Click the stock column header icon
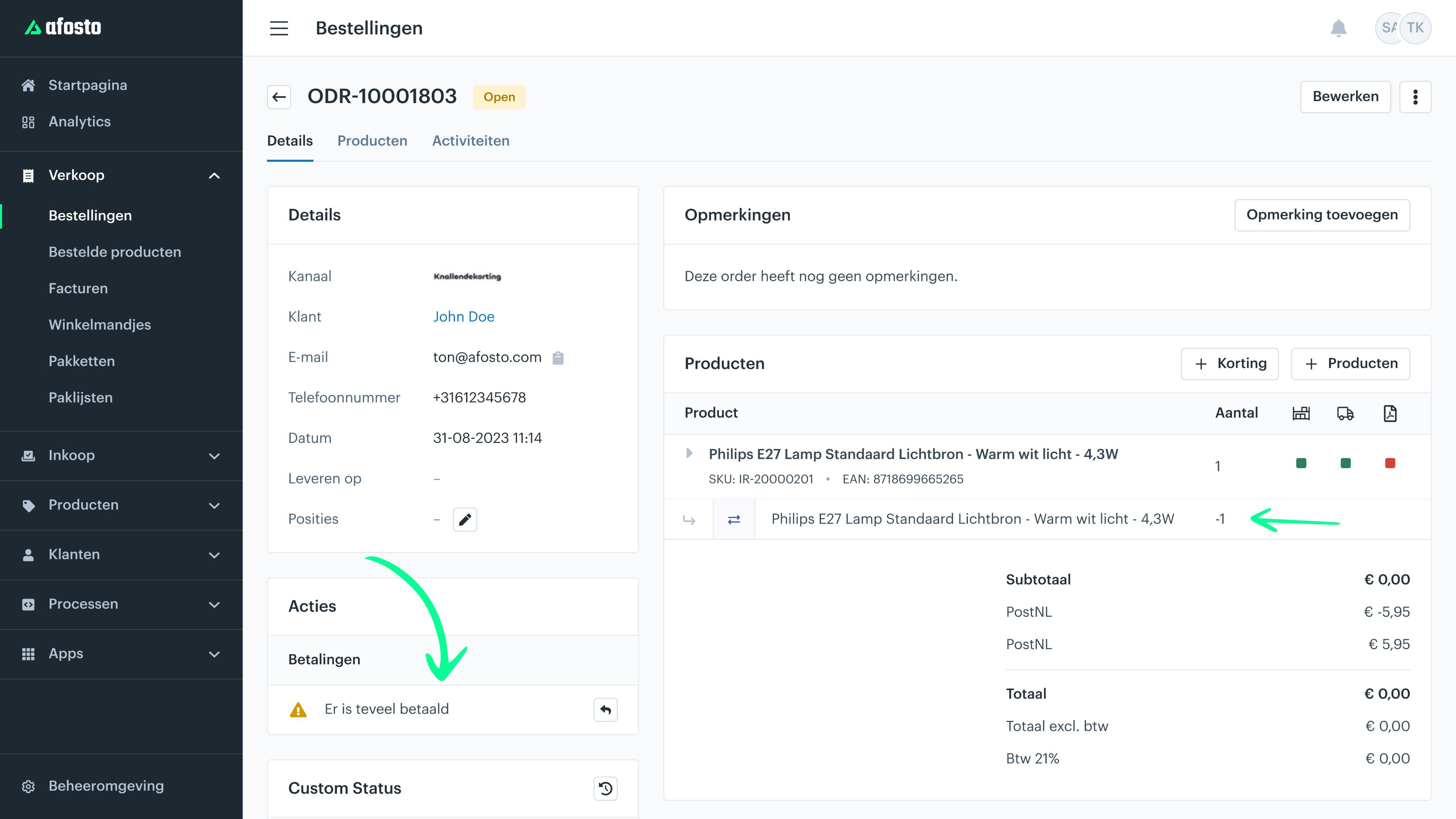 tap(1301, 413)
